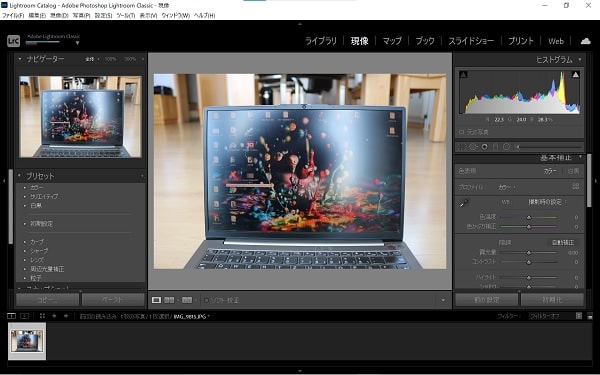
Task: Collapse the 基本補正 panel
Action: click(x=580, y=157)
